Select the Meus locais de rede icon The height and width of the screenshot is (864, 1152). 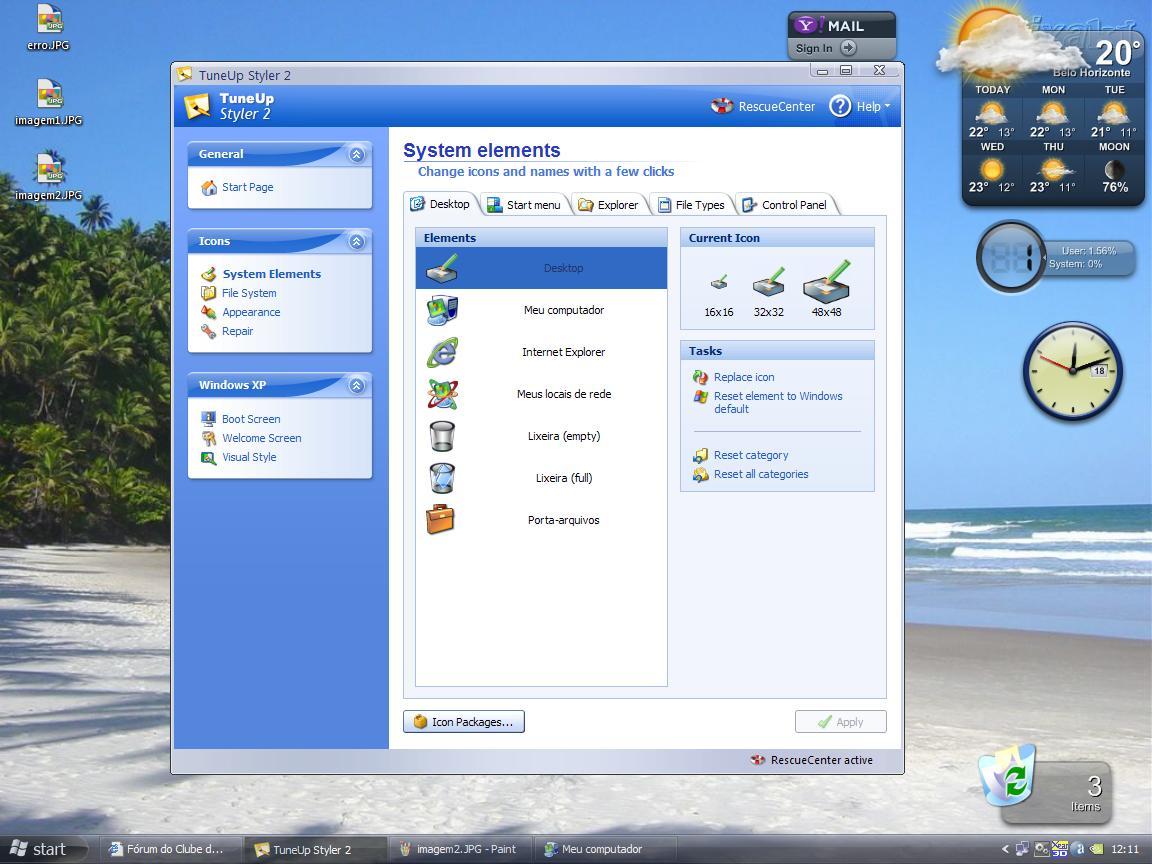[442, 394]
